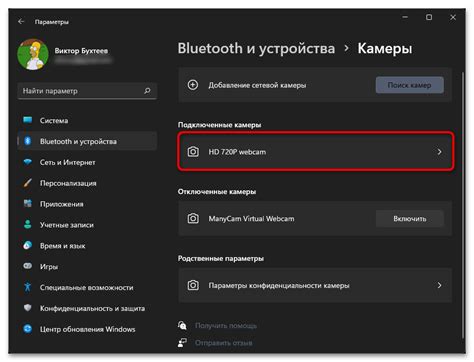Viewport: 474px width, 362px height.
Task: Click the 'Получить помощь' link
Action: click(226, 325)
